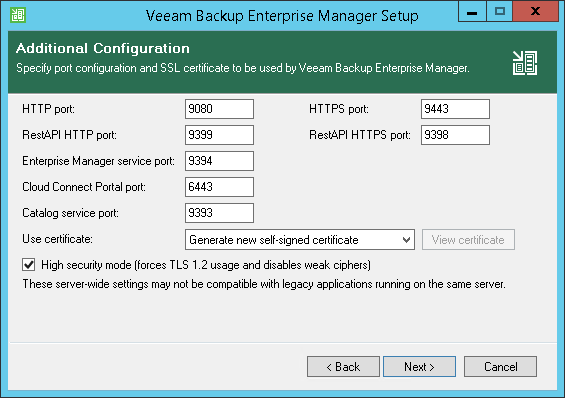Select the Enterprise Manager service port field
This screenshot has height=398, width=565.
[x=219, y=161]
